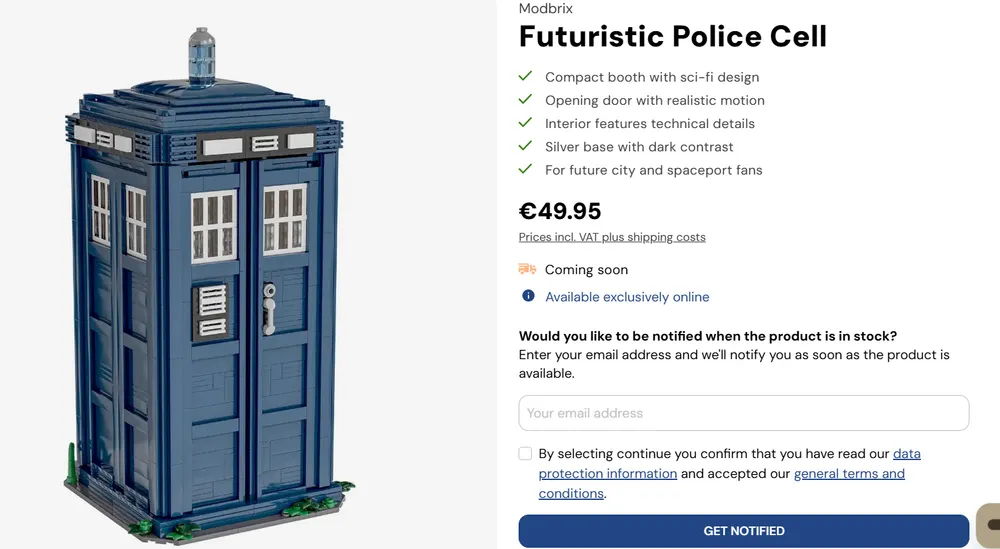Image resolution: width=1000 pixels, height=549 pixels.
Task: Open the data protection information link
Action: (x=730, y=464)
